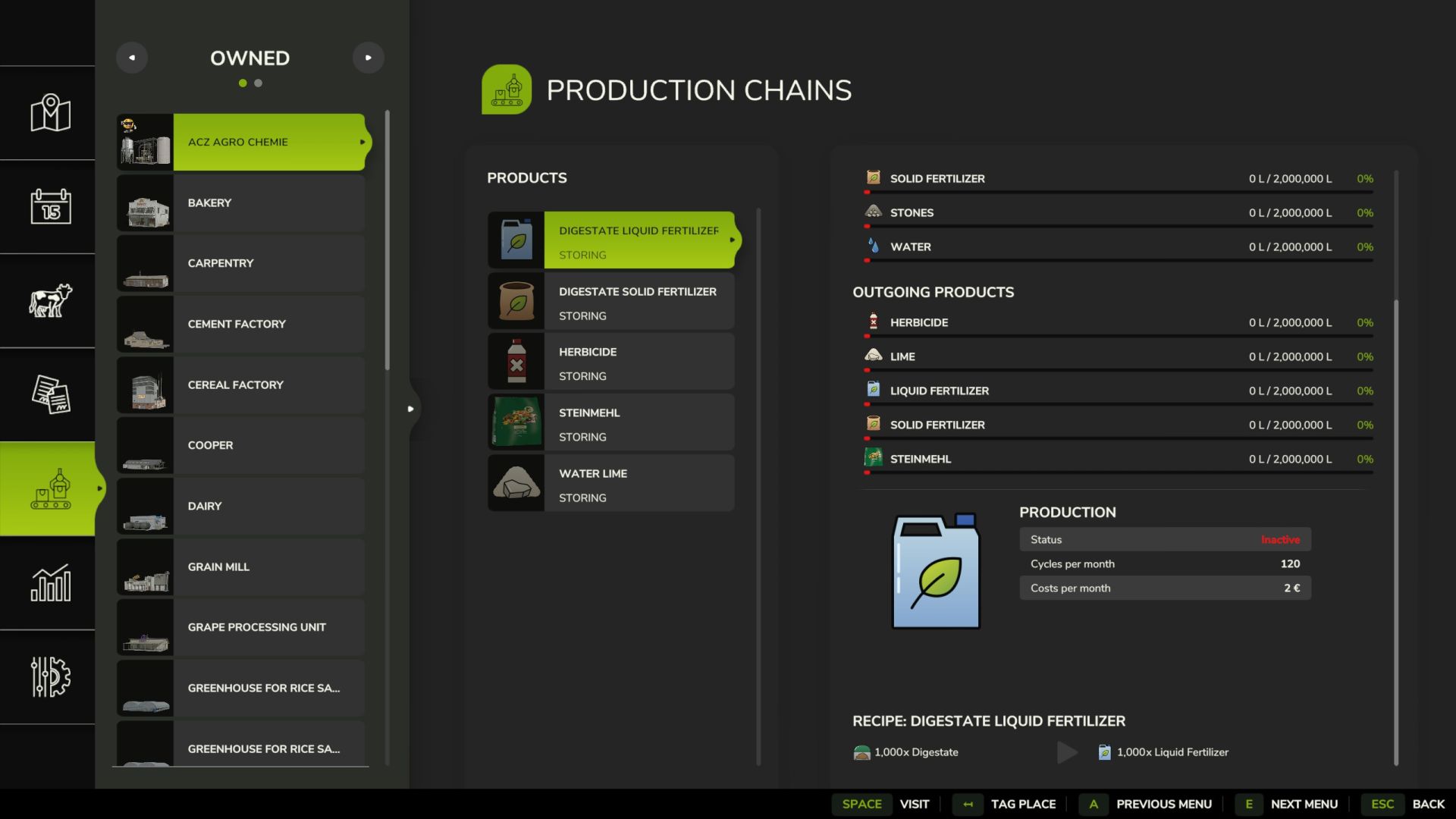Click the Inactive production status row

[x=1165, y=539]
